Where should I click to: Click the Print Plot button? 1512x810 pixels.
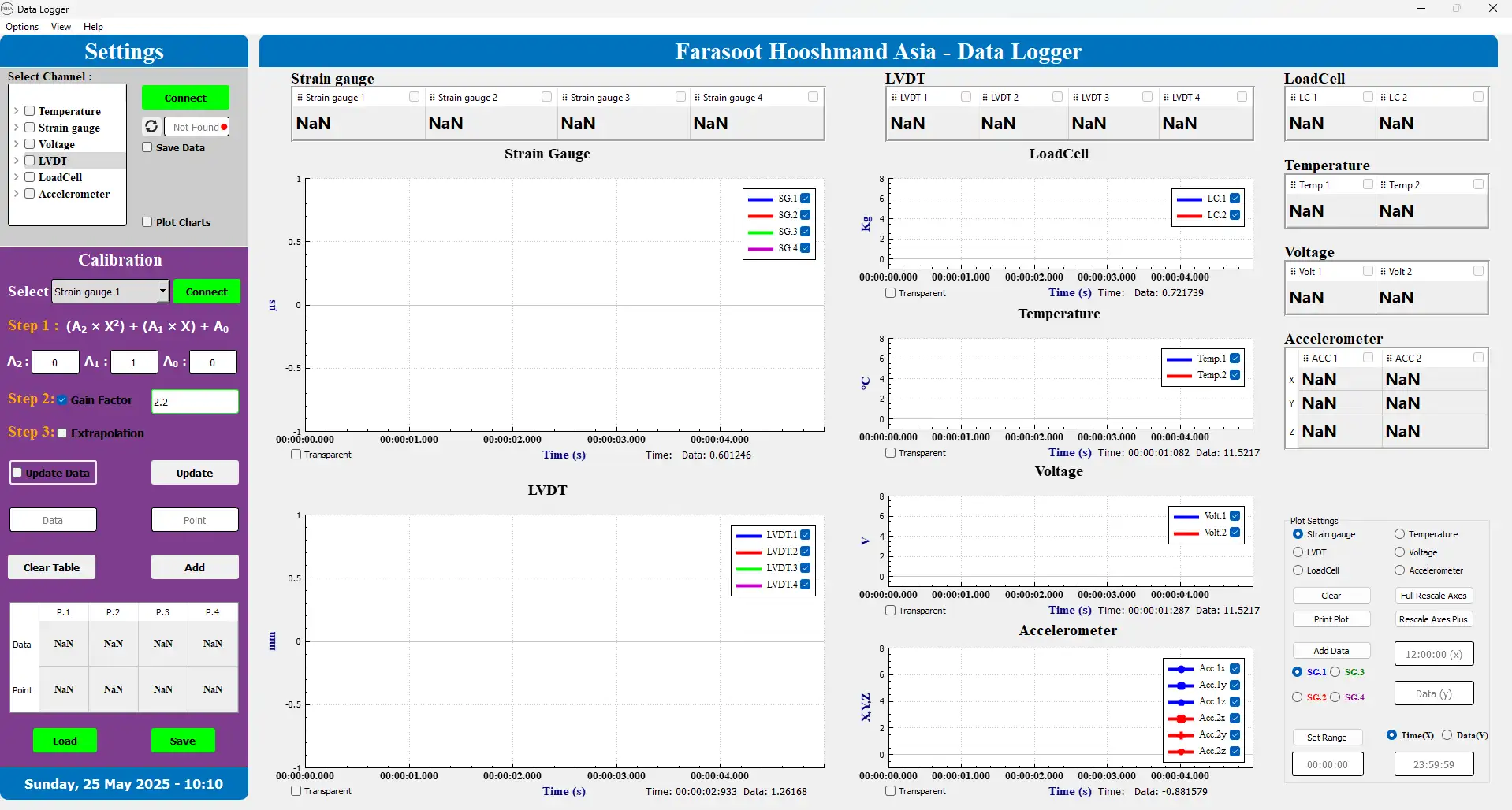pyautogui.click(x=1331, y=619)
